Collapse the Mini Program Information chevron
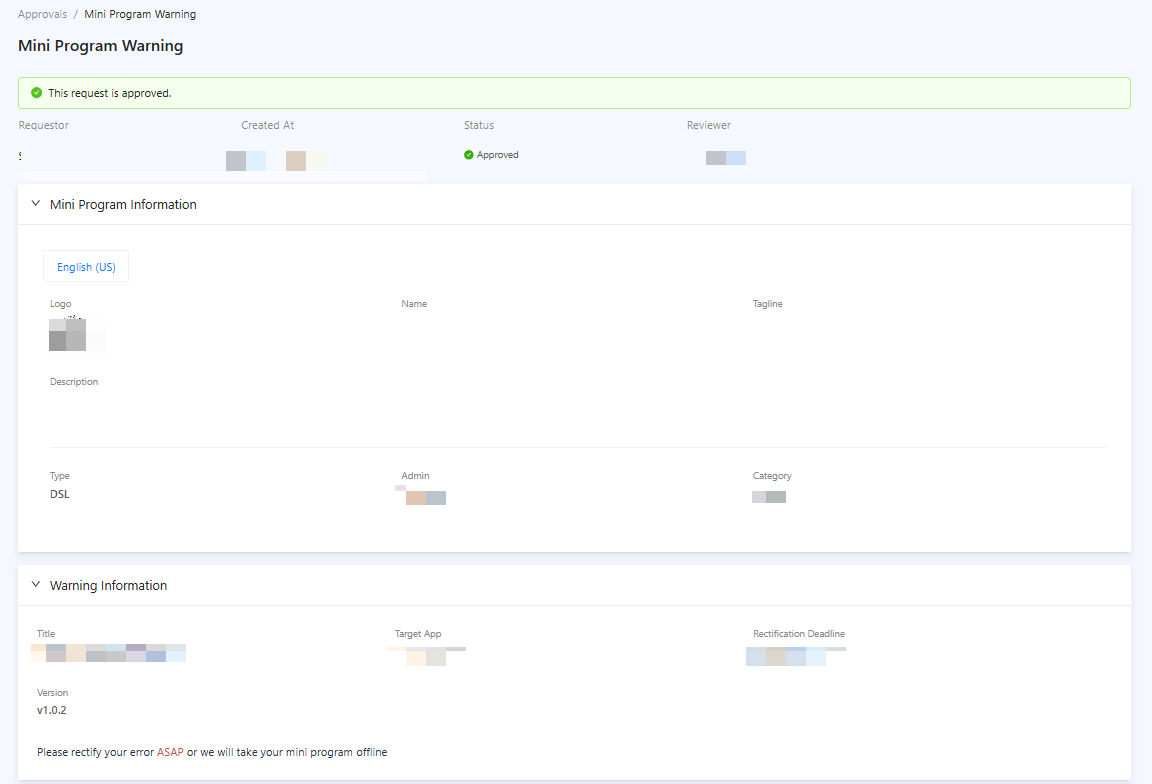1152x784 pixels. [x=36, y=204]
